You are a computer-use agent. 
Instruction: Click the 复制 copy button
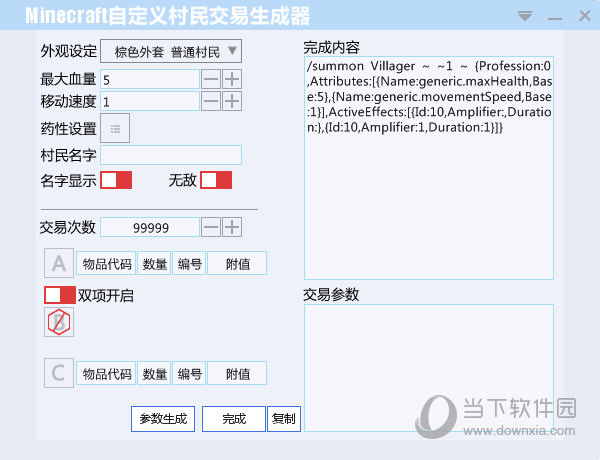tap(284, 419)
